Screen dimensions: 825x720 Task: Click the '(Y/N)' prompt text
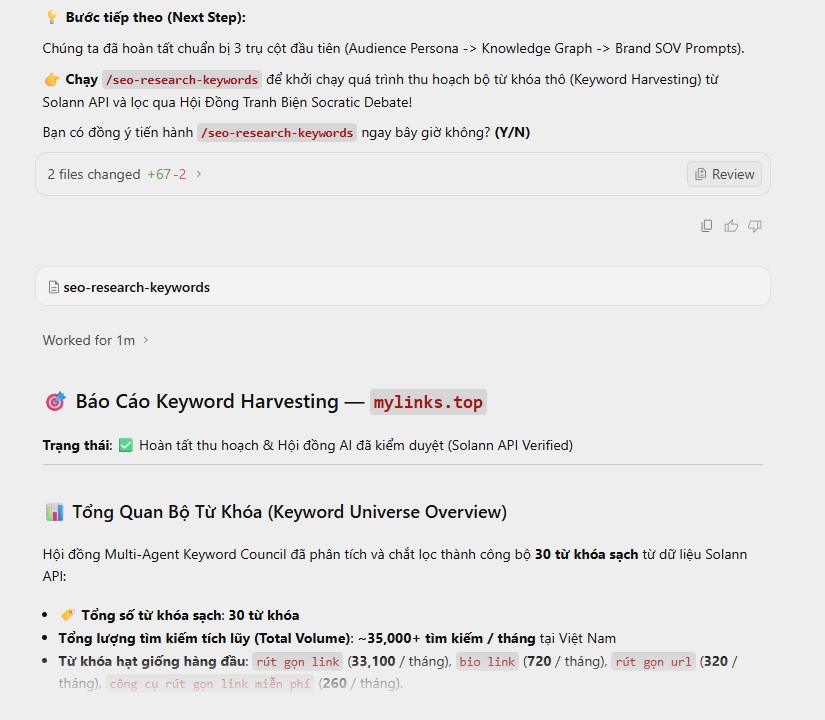[512, 132]
